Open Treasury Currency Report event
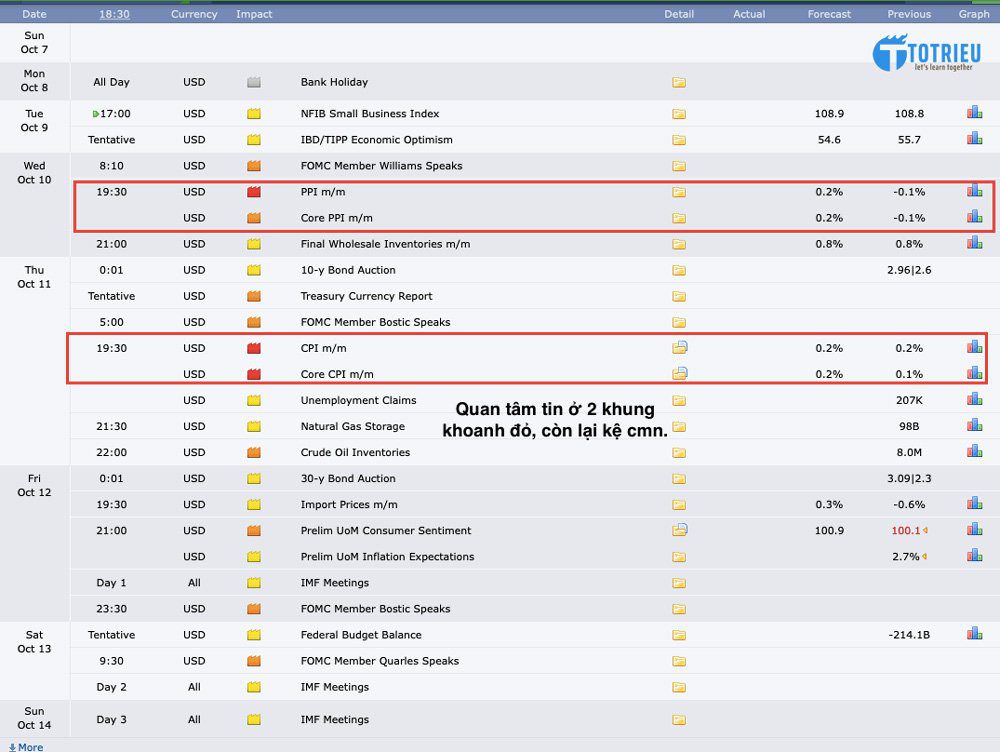 click(x=366, y=296)
